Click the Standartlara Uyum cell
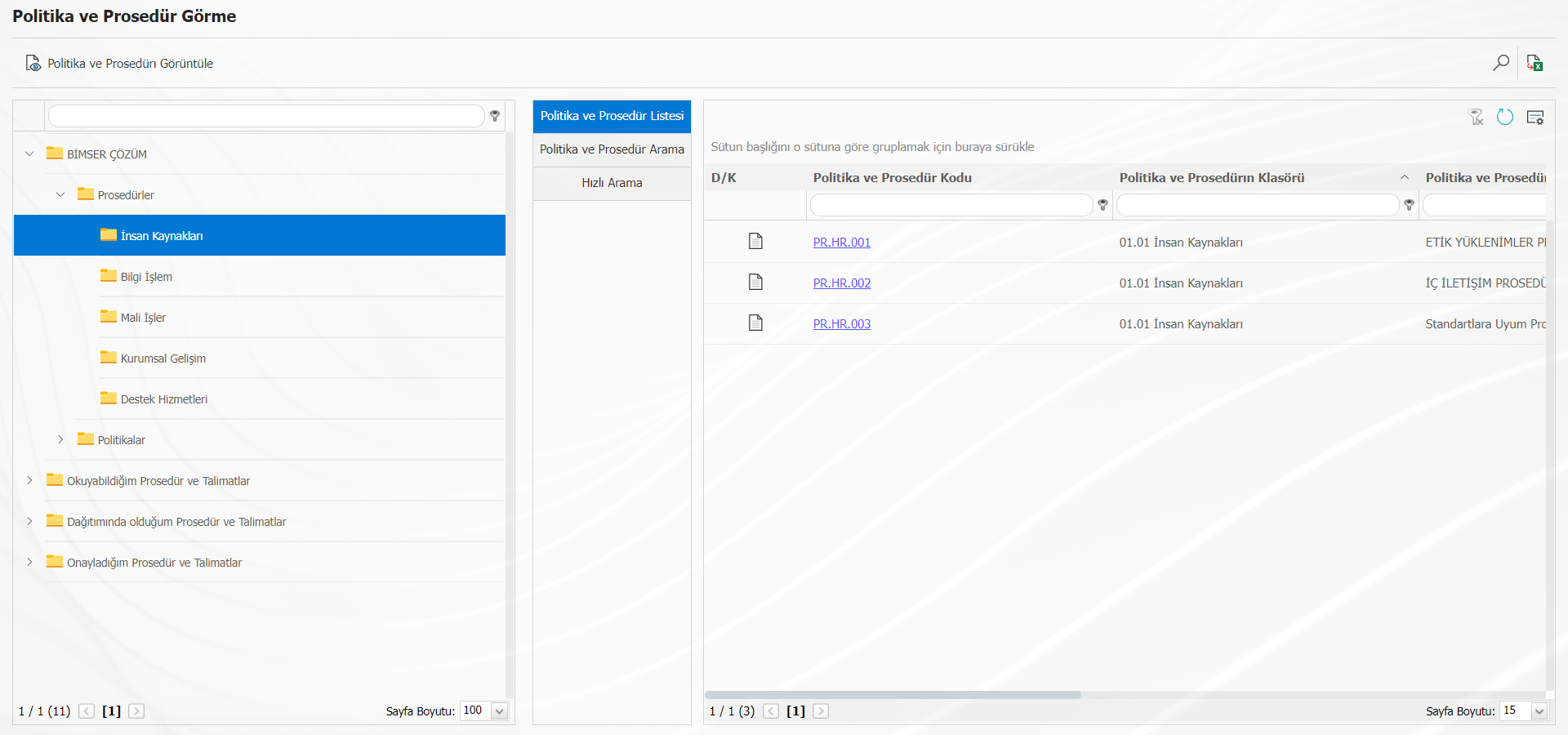Image resolution: width=1568 pixels, height=735 pixels. [1486, 324]
